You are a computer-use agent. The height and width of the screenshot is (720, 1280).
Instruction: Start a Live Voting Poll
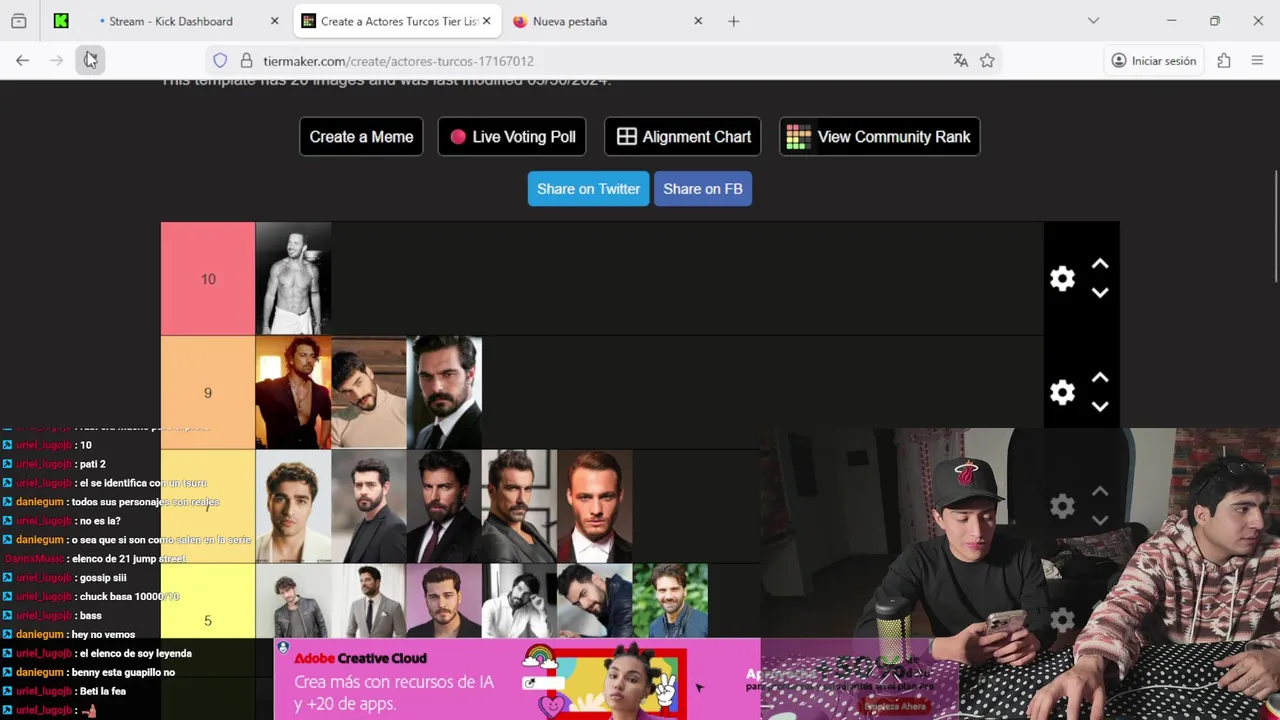click(512, 137)
